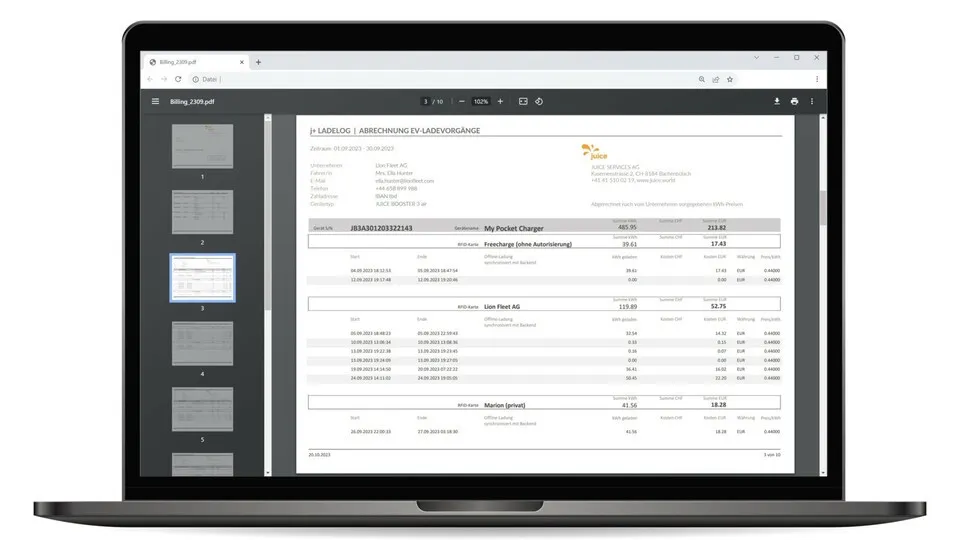Click the 102% zoom level field
The height and width of the screenshot is (540, 960).
pos(481,102)
